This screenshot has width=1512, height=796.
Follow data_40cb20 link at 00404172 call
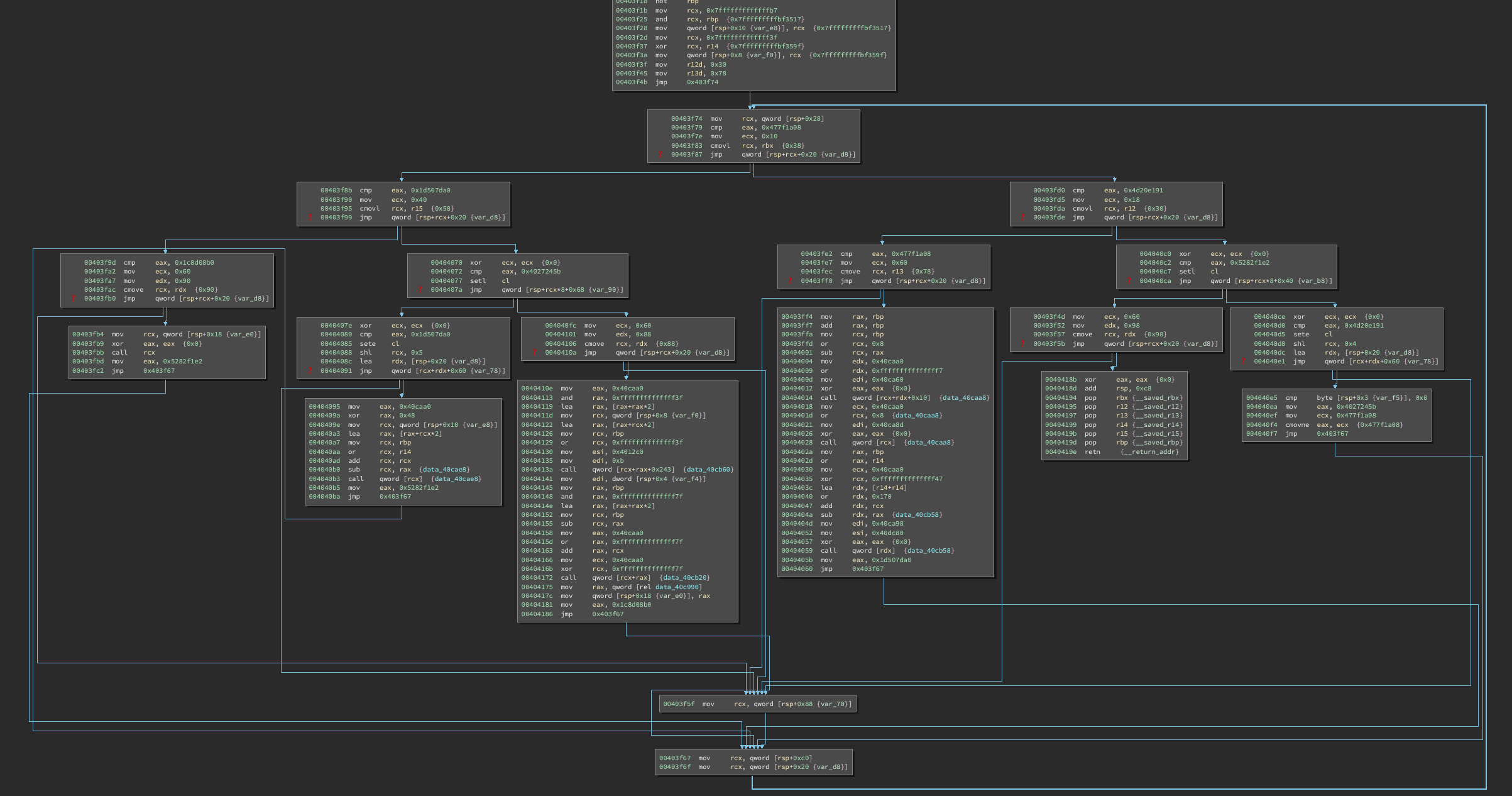click(x=686, y=578)
